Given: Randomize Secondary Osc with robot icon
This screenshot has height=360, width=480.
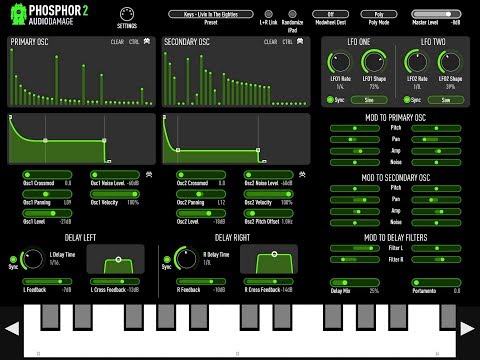Looking at the screenshot, I should click(300, 41).
